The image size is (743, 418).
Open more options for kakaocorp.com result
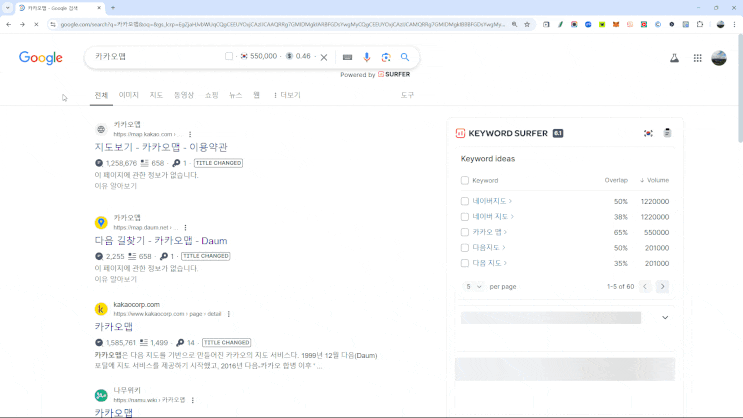pos(228,314)
